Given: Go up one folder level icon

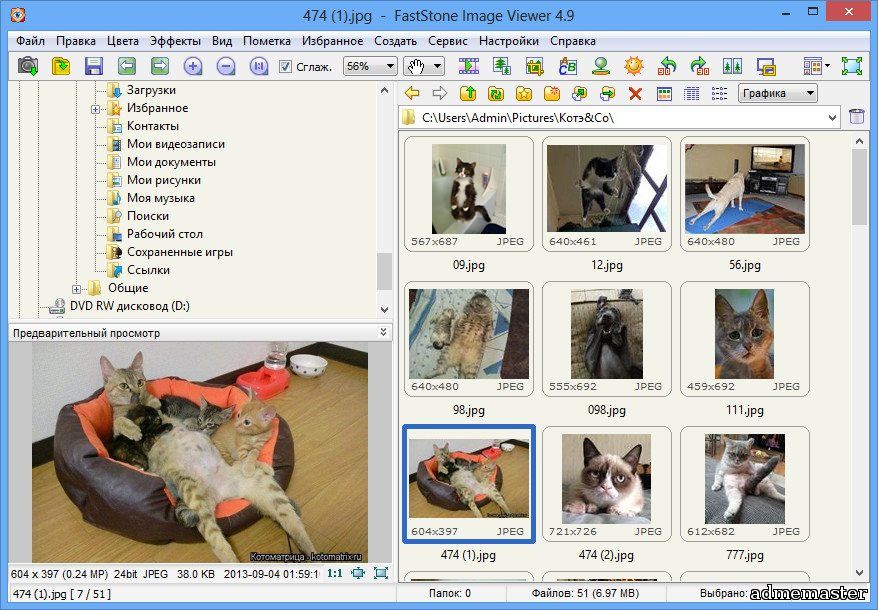Looking at the screenshot, I should 468,93.
